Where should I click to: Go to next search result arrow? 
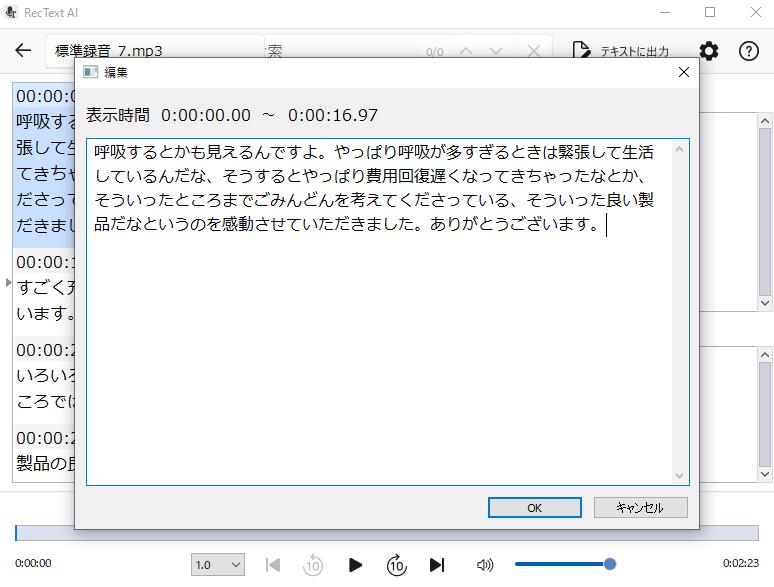coord(496,51)
